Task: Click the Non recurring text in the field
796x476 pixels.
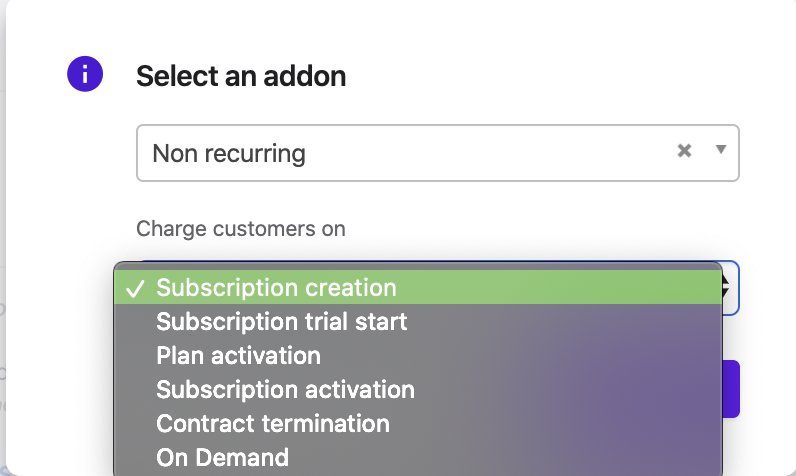Action: tap(229, 154)
